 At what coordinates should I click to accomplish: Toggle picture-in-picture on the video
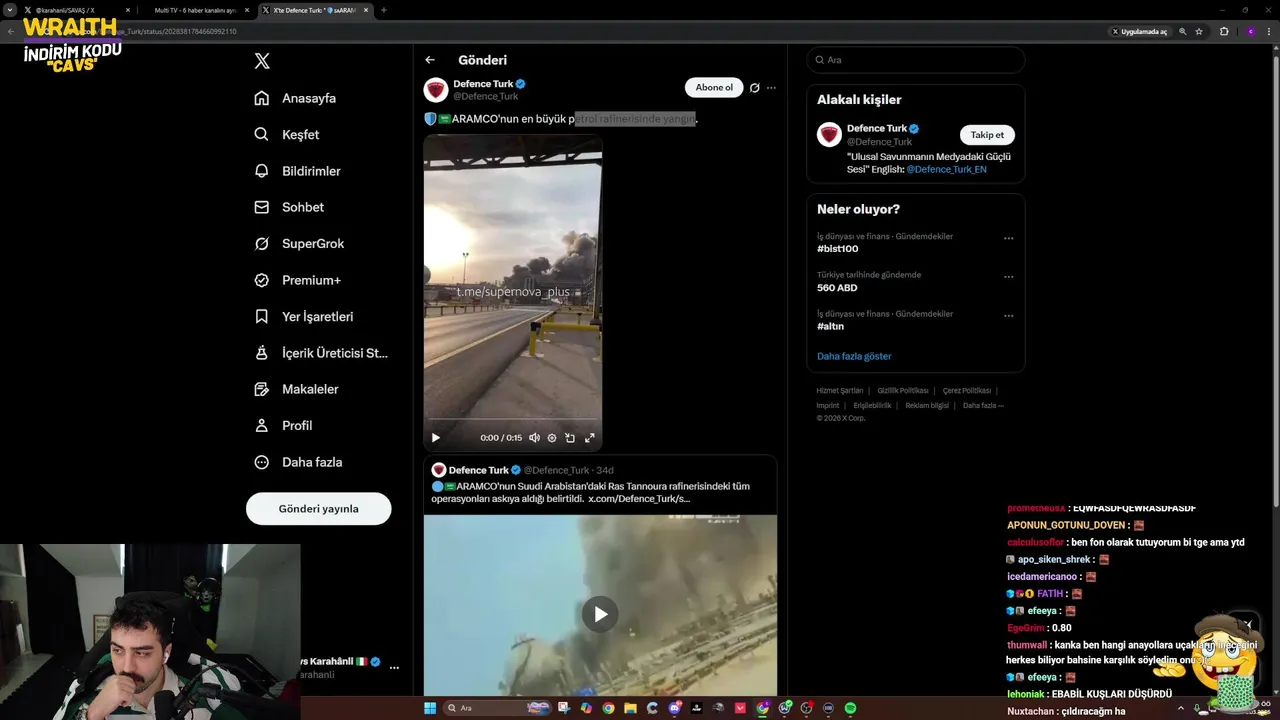click(570, 437)
